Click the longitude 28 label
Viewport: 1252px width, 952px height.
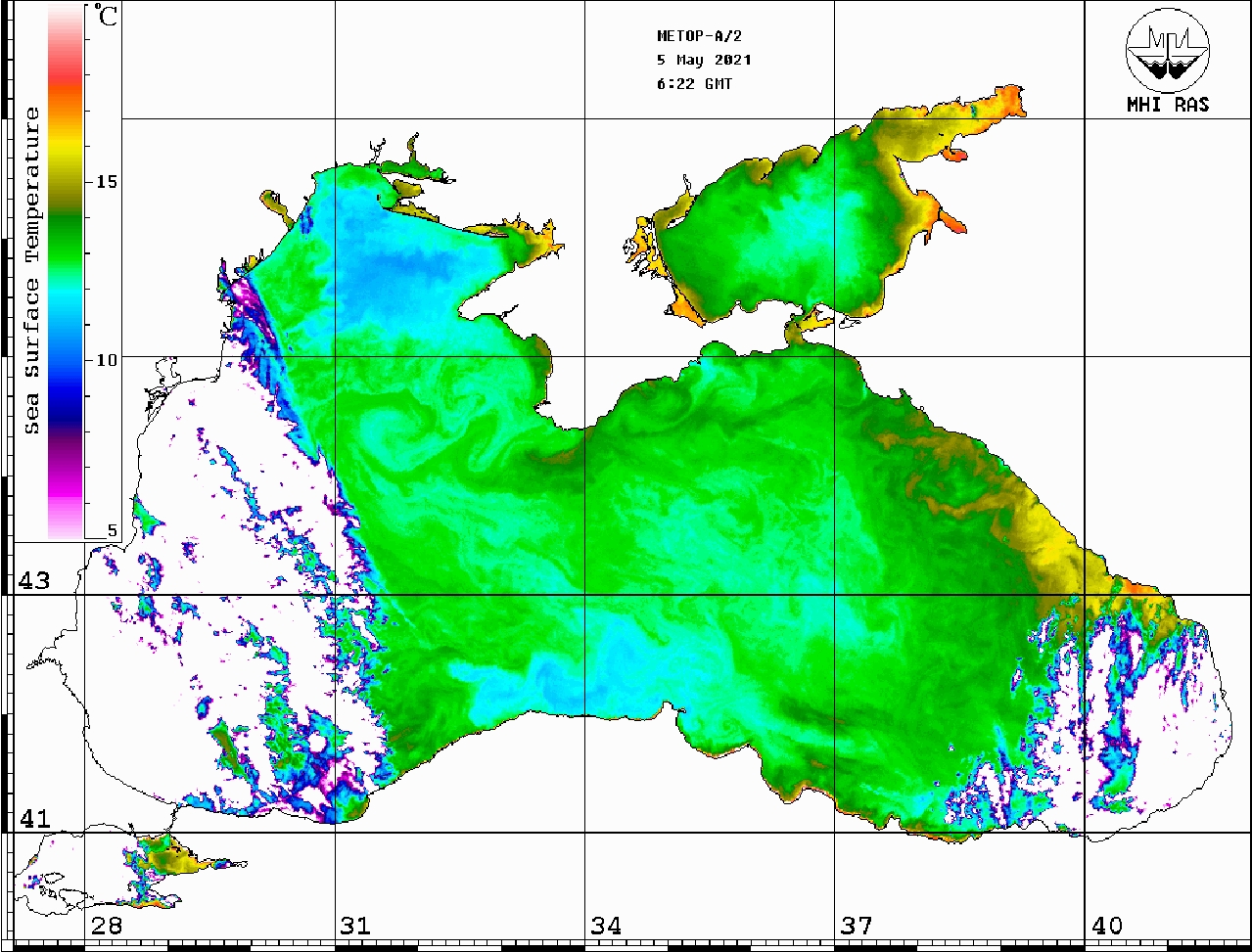[x=106, y=926]
